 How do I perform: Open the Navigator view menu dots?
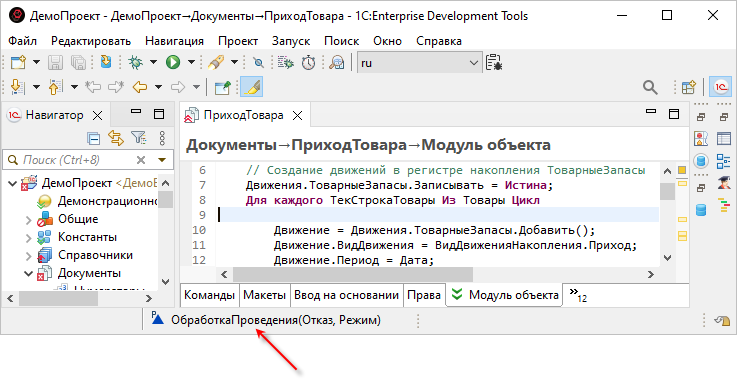[x=163, y=138]
